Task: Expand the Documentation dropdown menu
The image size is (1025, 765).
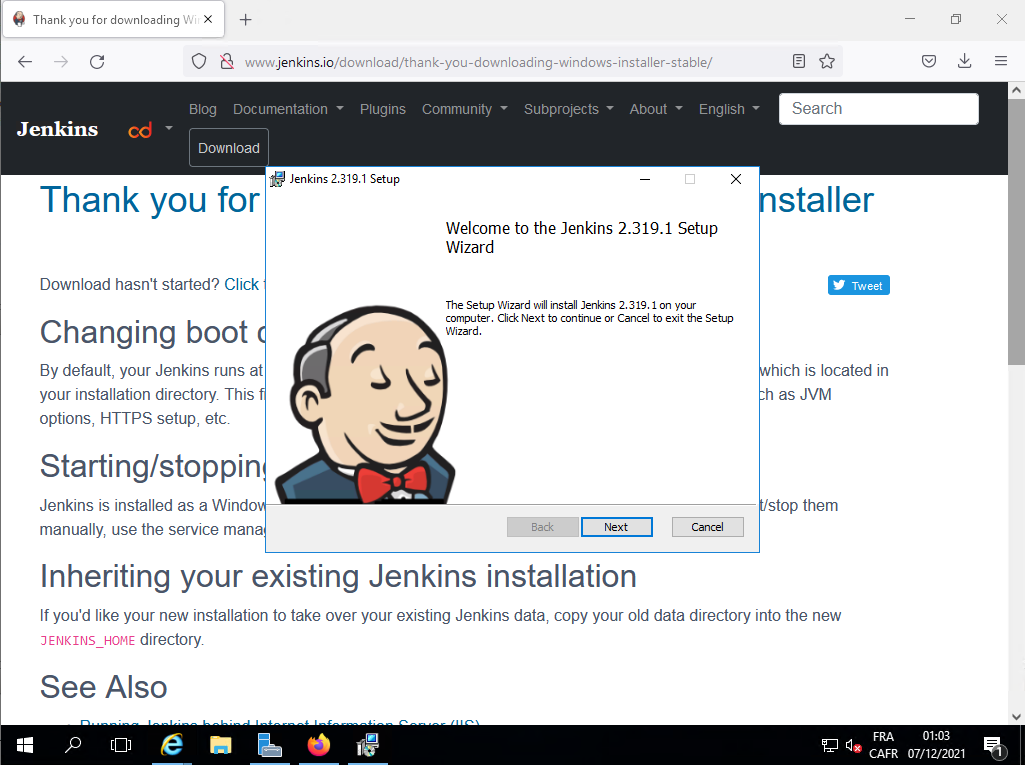Action: [288, 109]
